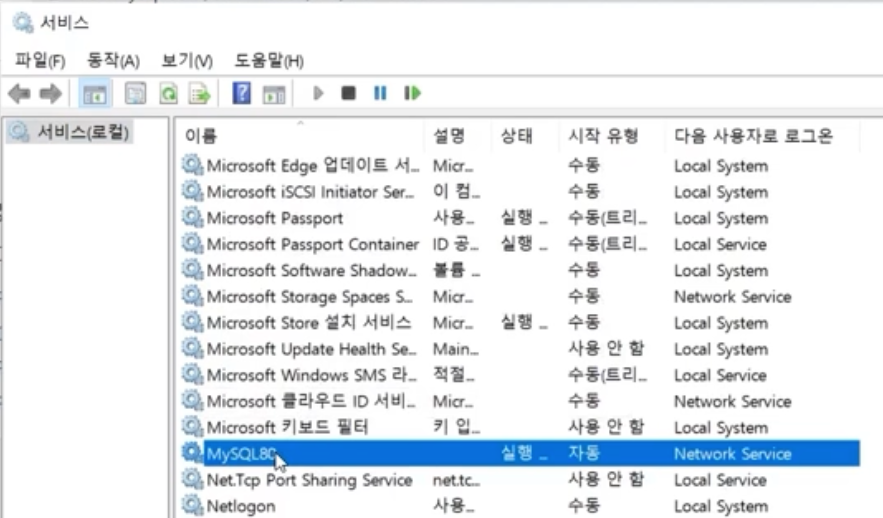Select the Netlogon service row
The image size is (883, 518).
520,506
